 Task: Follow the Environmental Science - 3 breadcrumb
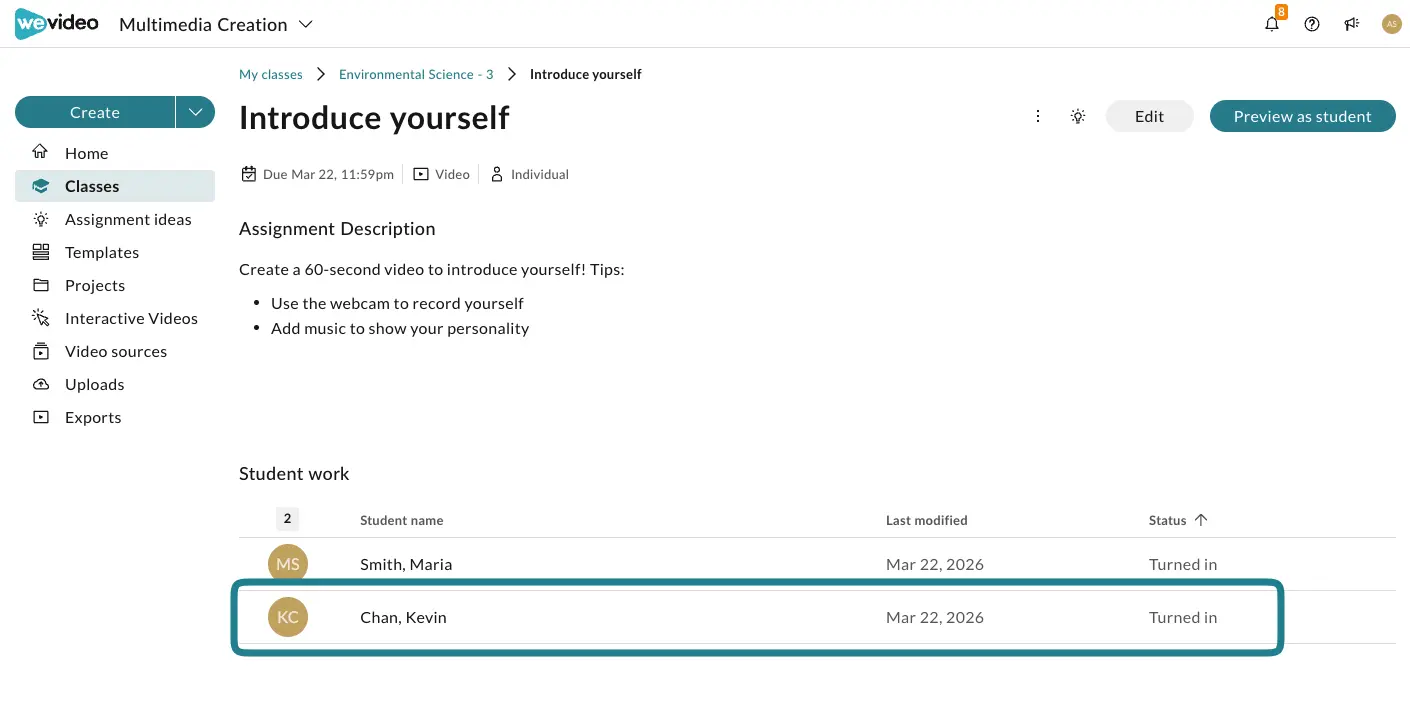tap(416, 74)
